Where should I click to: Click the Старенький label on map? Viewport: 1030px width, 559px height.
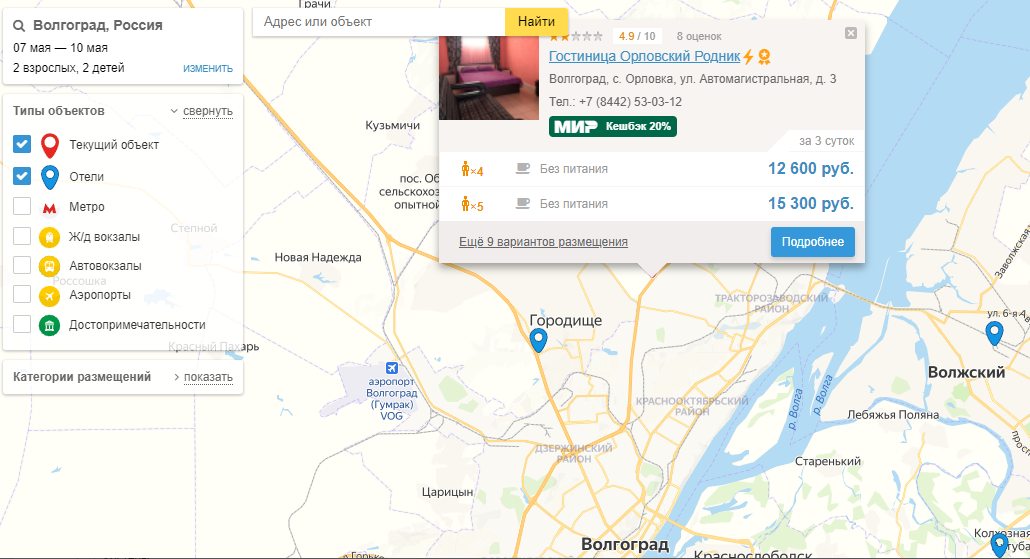click(828, 461)
